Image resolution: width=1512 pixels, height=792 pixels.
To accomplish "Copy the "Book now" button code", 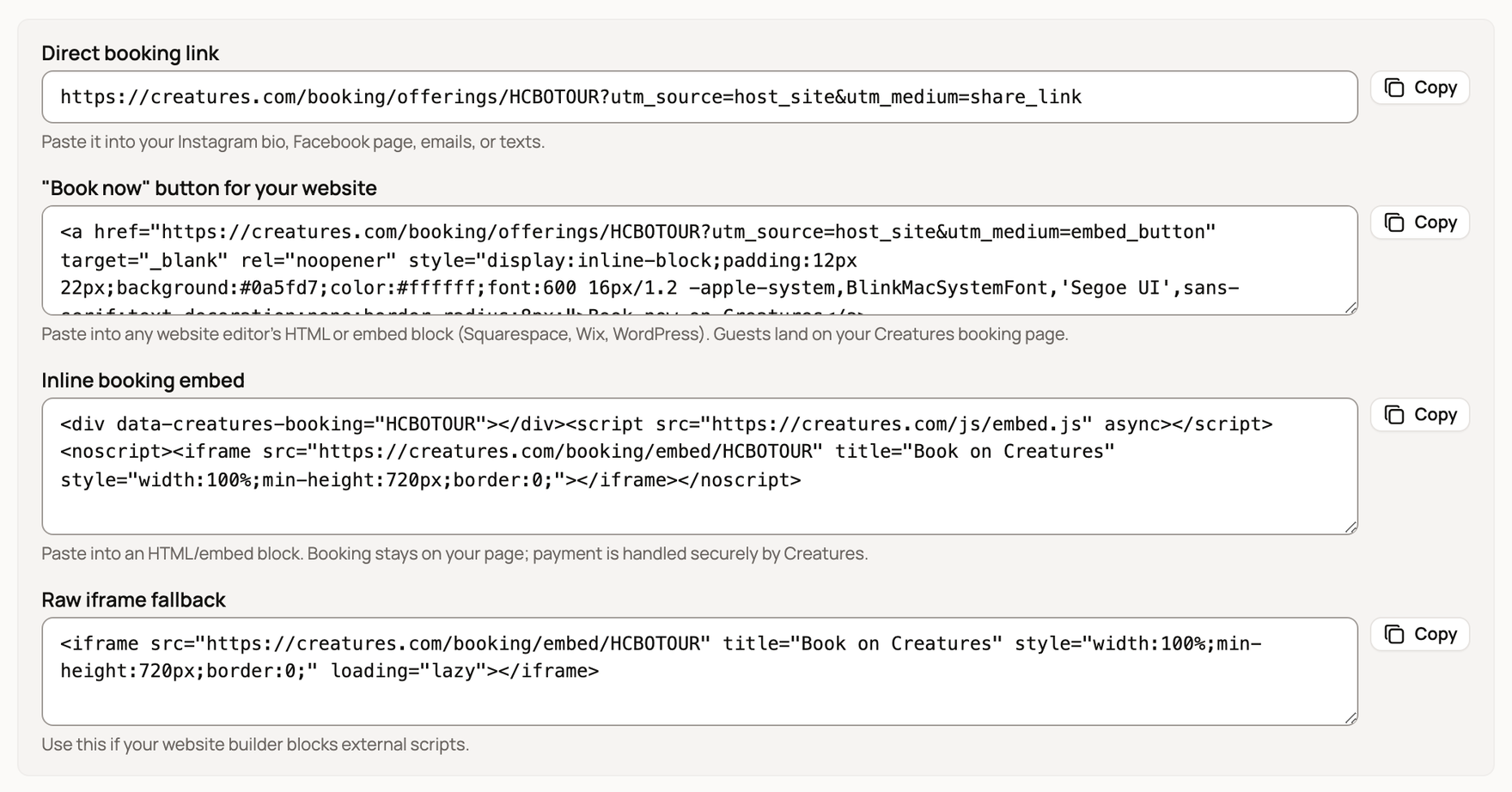I will 1420,222.
